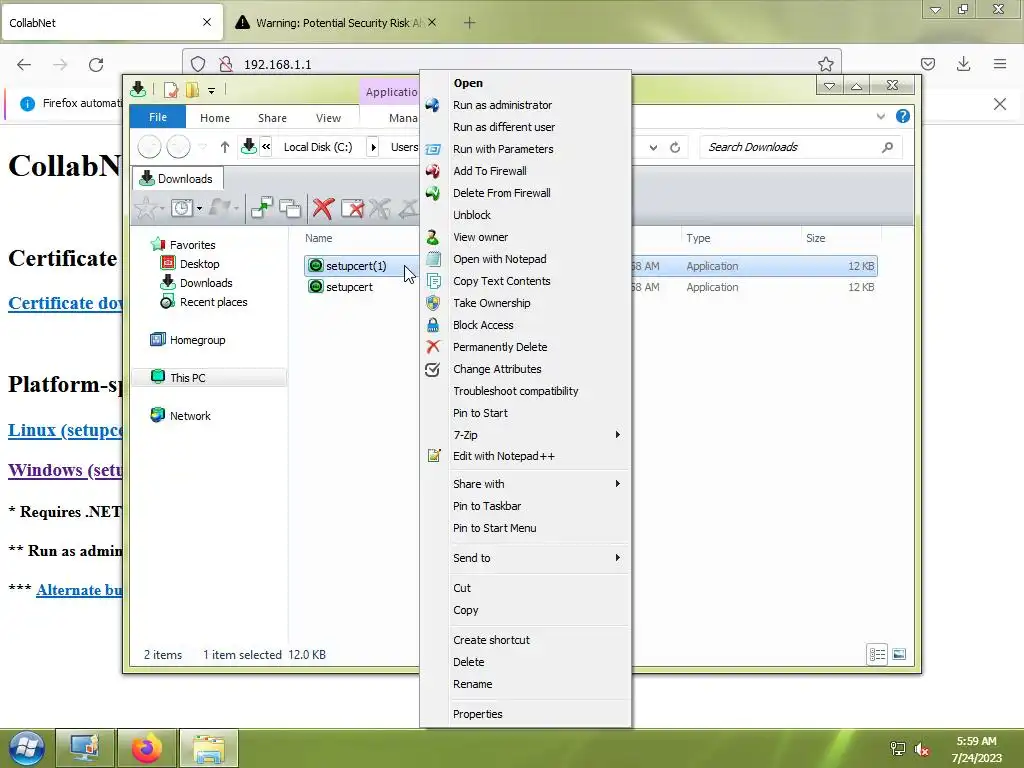Click the Windows (setupcert) link
The image size is (1024, 768).
coord(65,470)
